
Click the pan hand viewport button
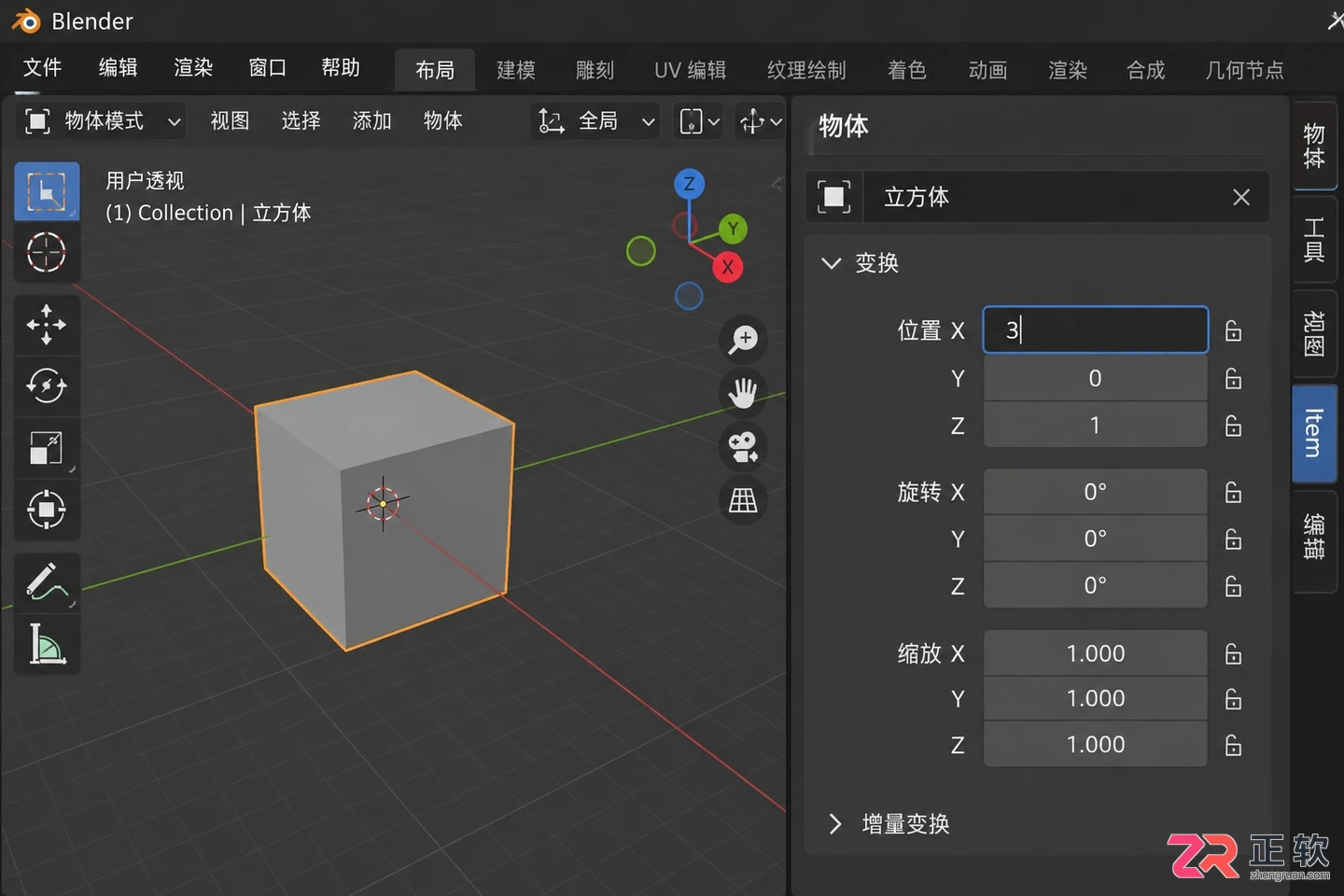pyautogui.click(x=743, y=393)
